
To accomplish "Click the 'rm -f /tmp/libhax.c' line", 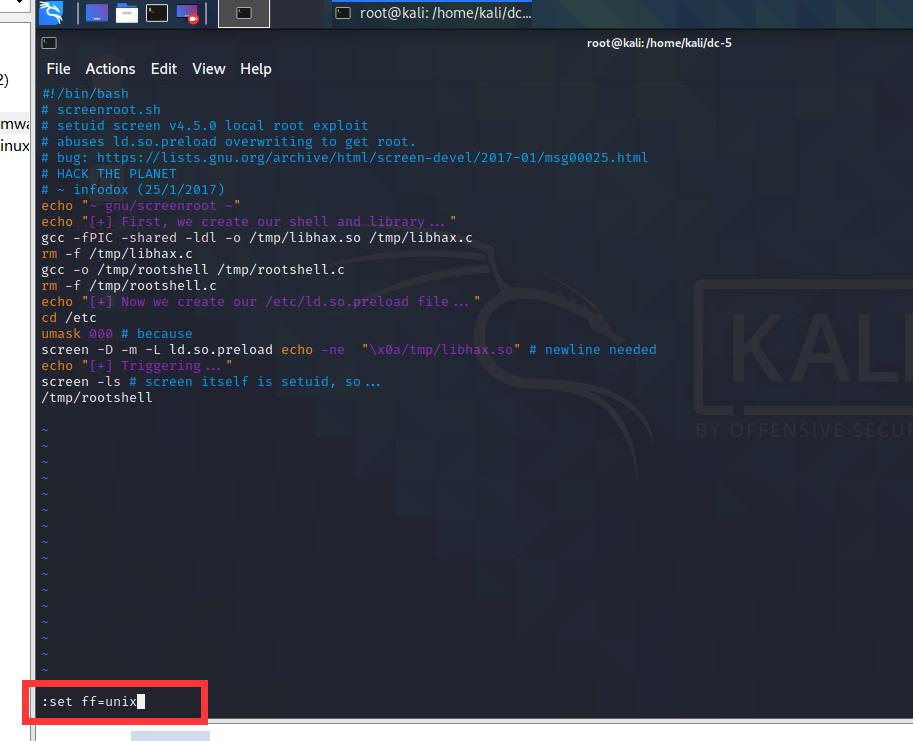I will pyautogui.click(x=116, y=254).
